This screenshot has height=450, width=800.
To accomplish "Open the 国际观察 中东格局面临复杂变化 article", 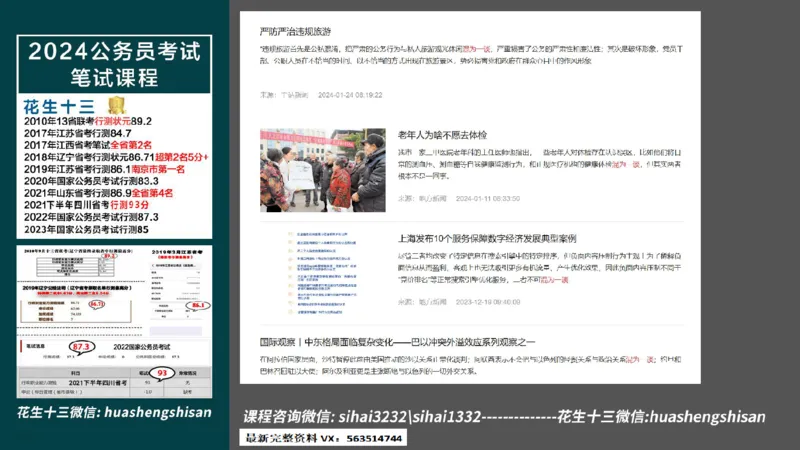I will [x=397, y=342].
